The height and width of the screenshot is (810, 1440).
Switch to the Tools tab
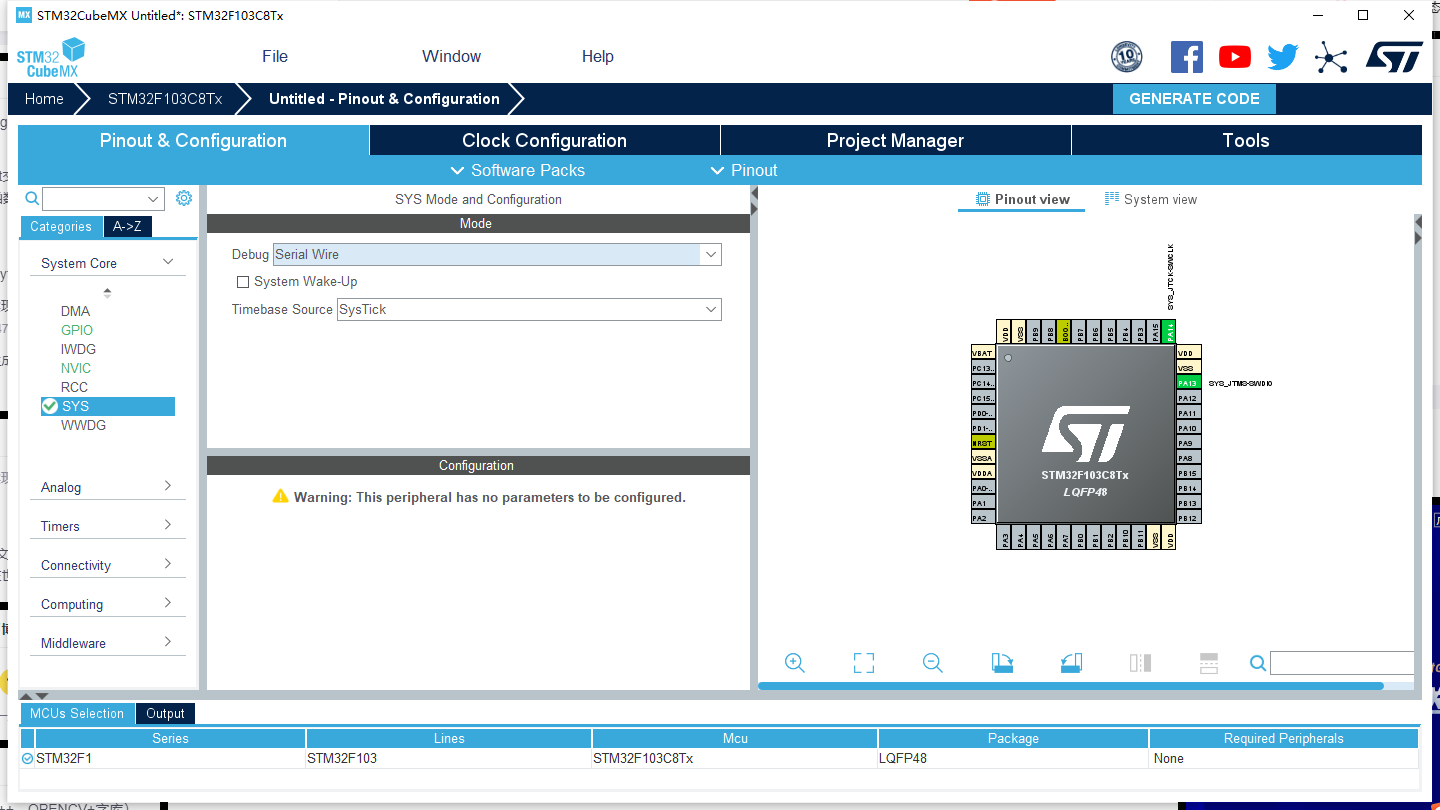[1246, 141]
